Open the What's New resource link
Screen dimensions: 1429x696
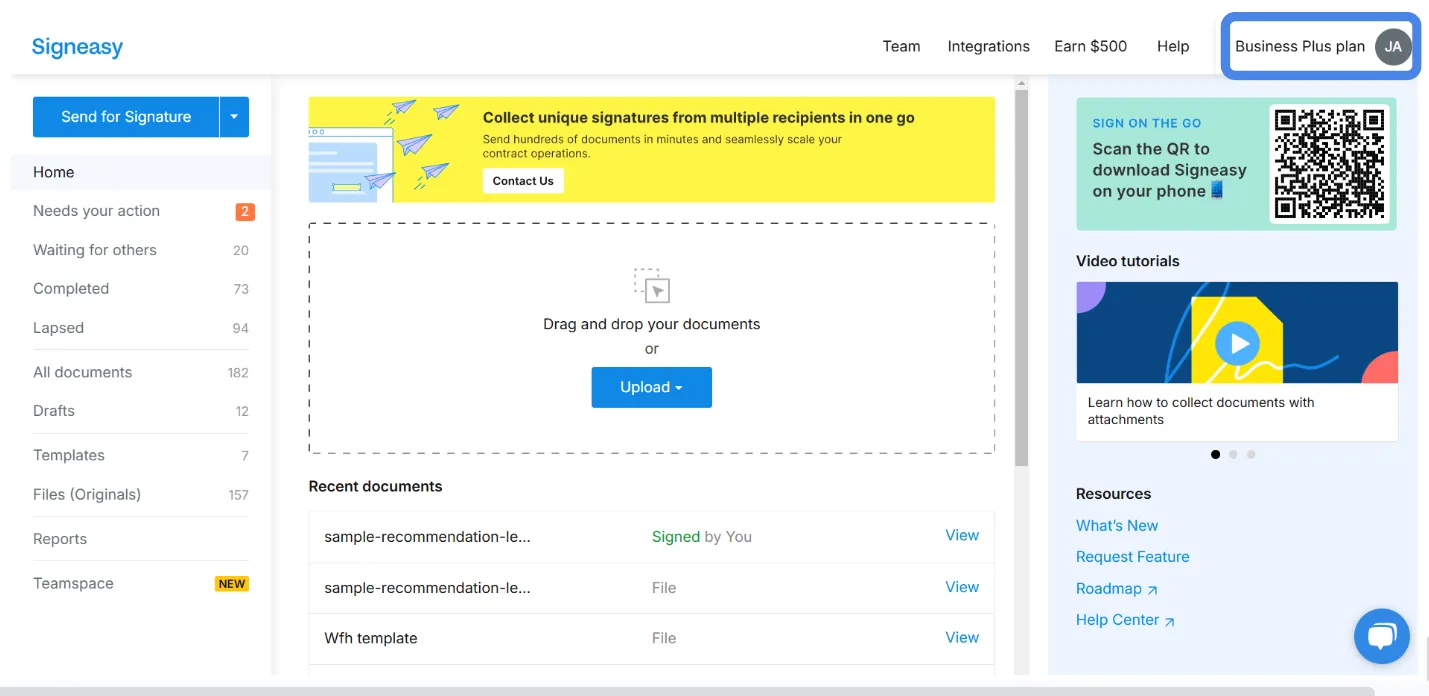pos(1117,525)
